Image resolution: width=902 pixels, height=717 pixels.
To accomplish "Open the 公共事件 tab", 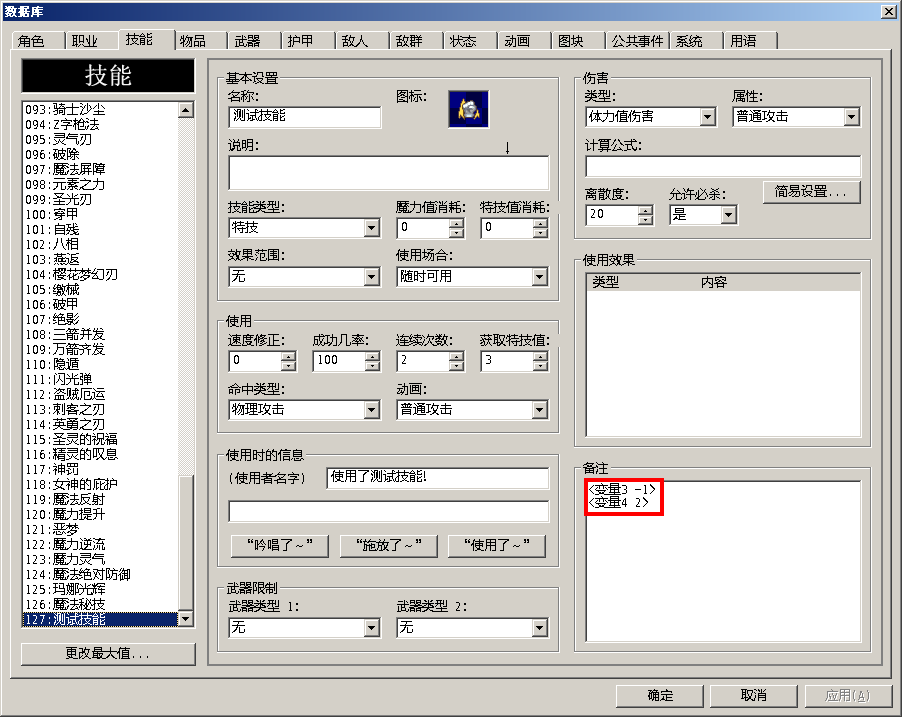I will 637,41.
